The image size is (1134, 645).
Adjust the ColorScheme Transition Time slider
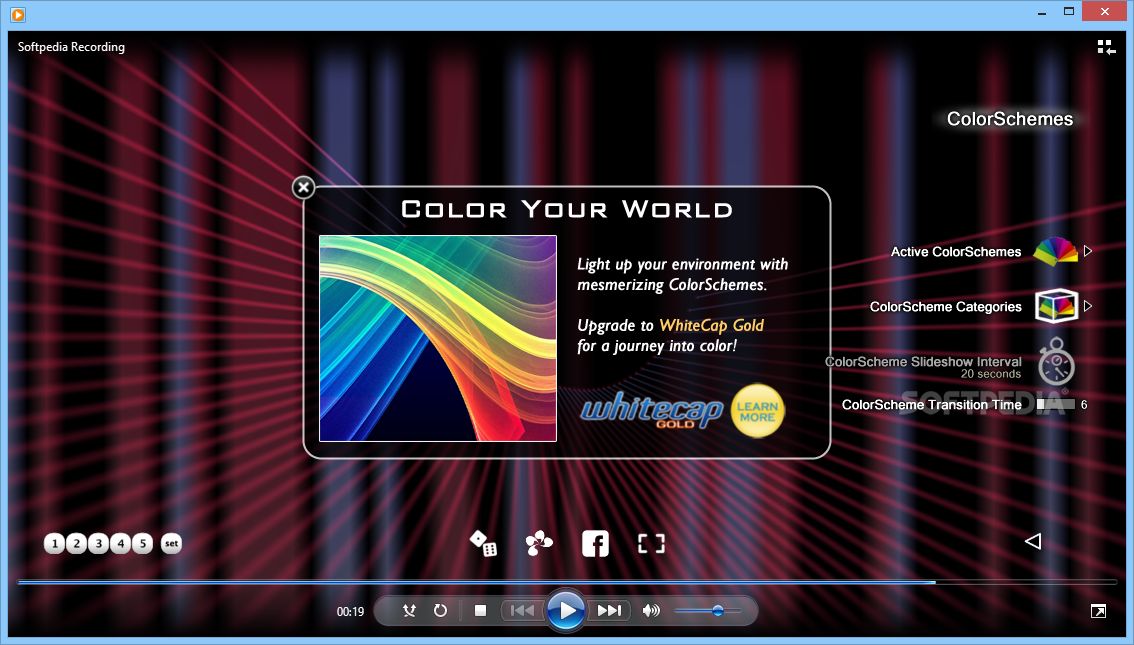pos(1056,405)
